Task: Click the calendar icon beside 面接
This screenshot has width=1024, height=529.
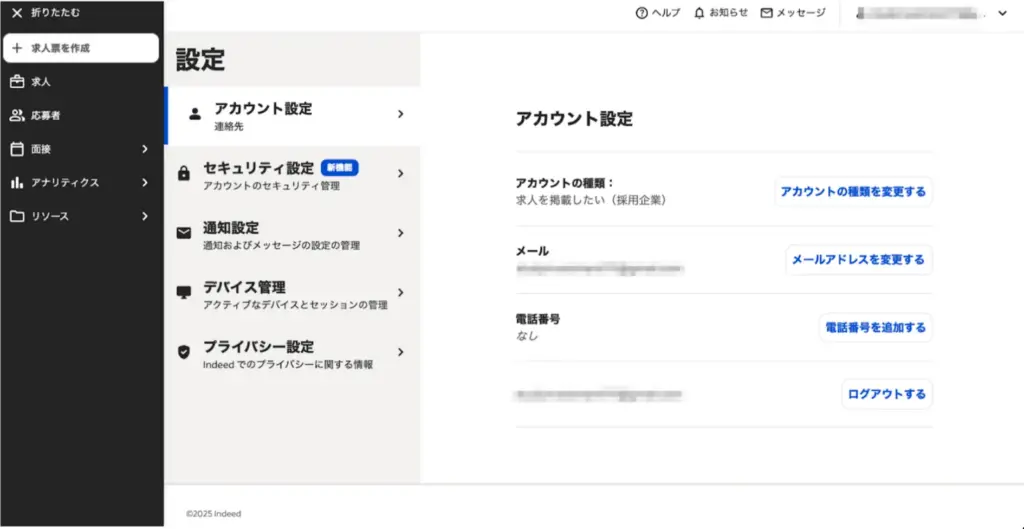Action: pyautogui.click(x=17, y=149)
